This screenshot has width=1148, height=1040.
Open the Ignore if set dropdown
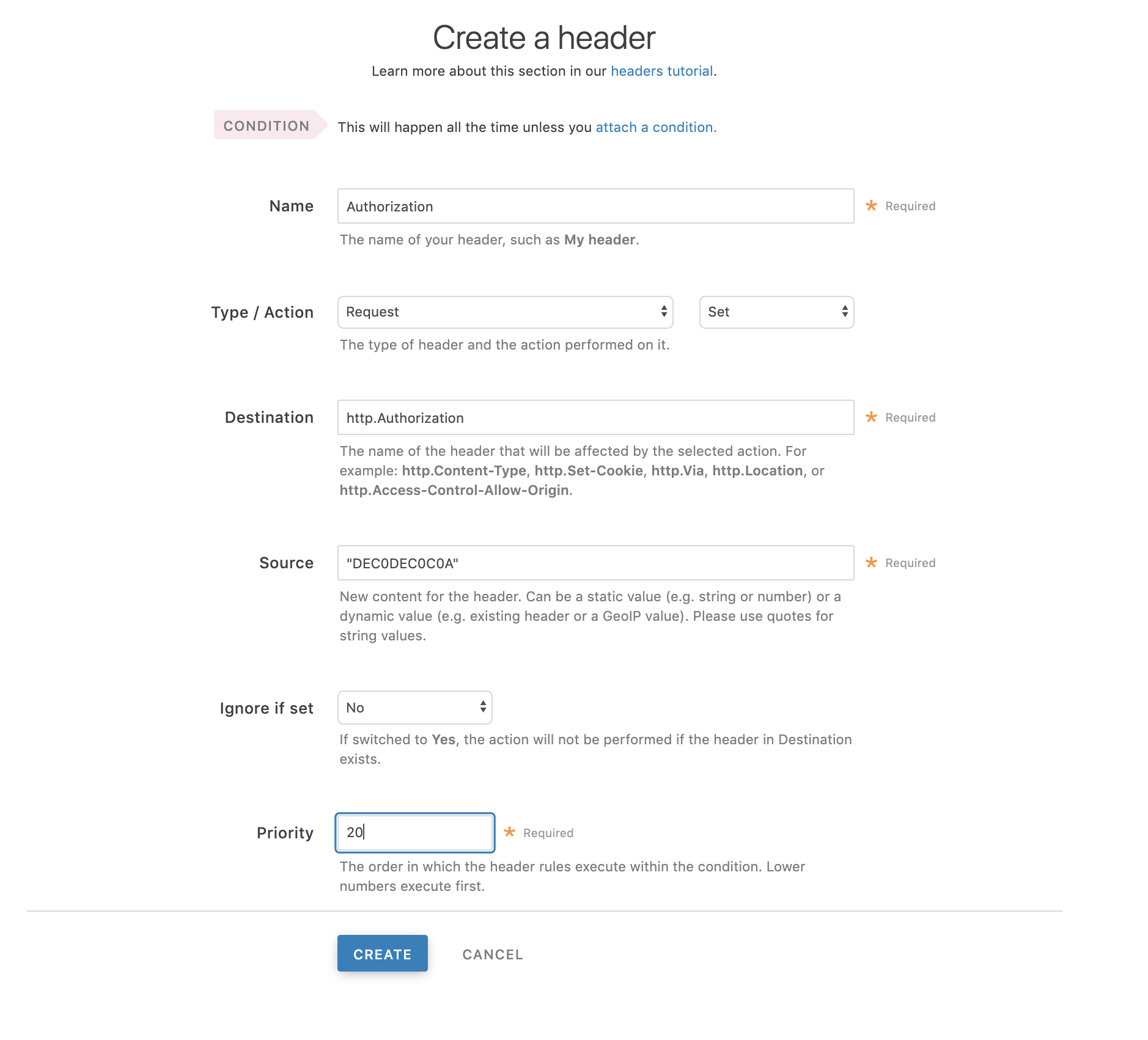click(x=414, y=708)
